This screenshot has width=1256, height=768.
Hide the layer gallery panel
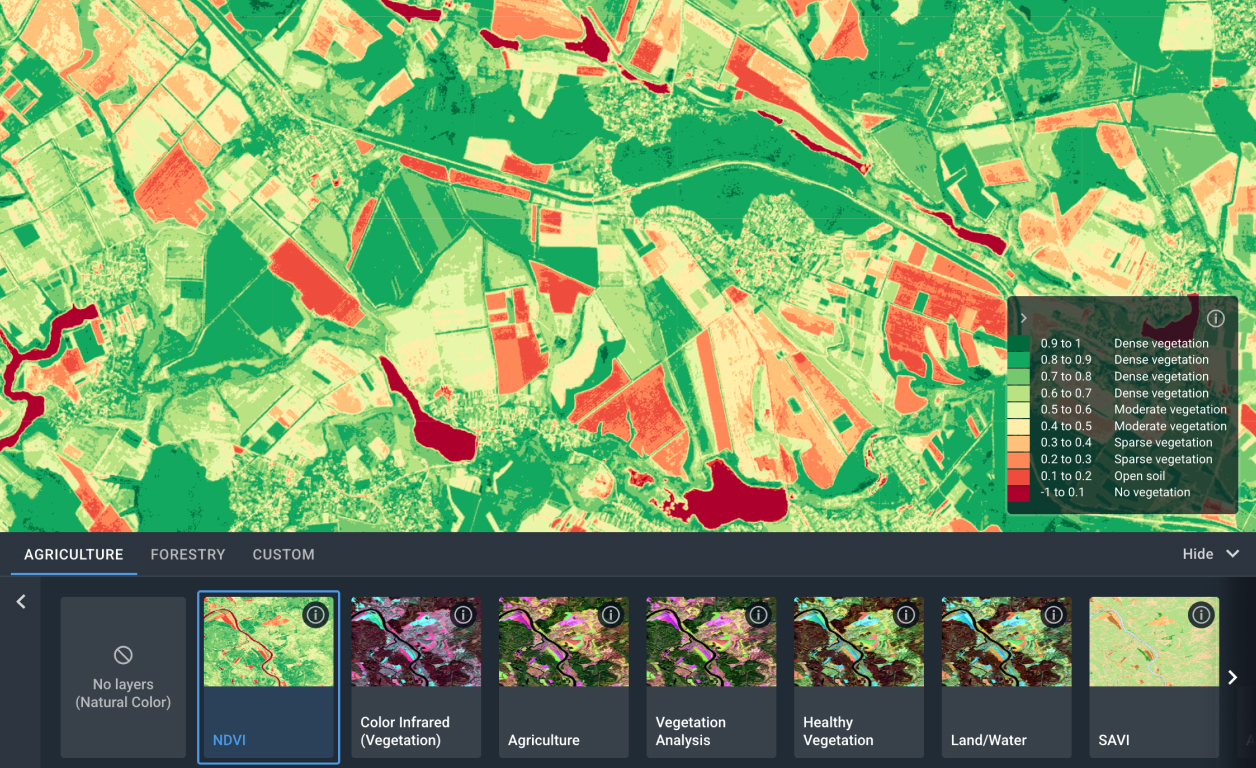point(1211,554)
